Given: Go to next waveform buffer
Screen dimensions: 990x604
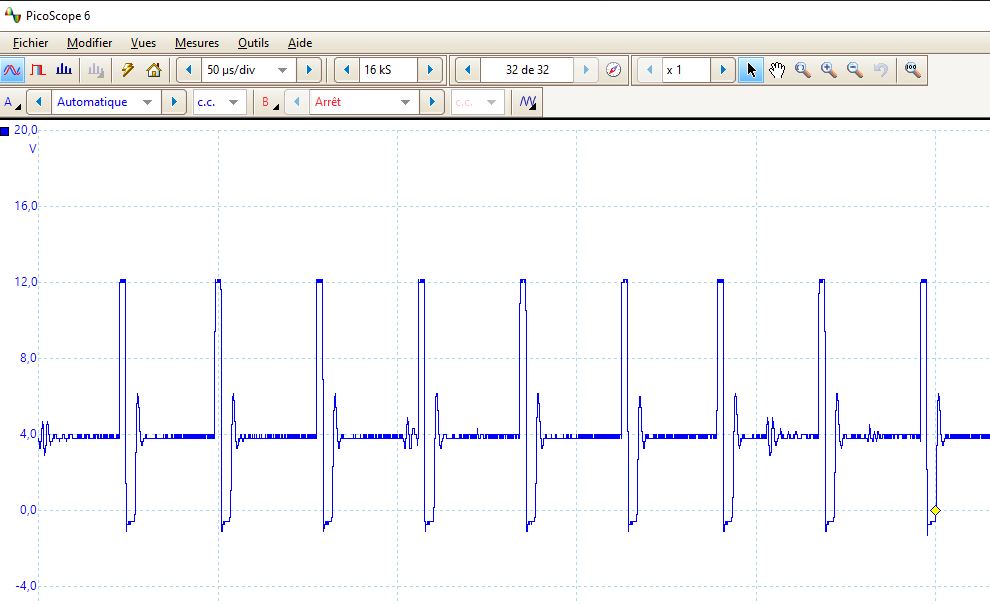Looking at the screenshot, I should click(x=586, y=69).
